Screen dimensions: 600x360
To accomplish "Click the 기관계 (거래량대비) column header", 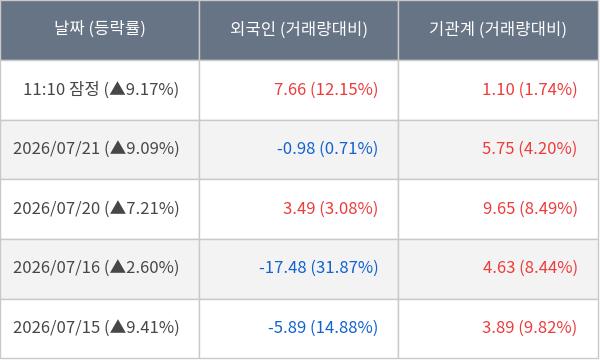I will click(498, 30).
